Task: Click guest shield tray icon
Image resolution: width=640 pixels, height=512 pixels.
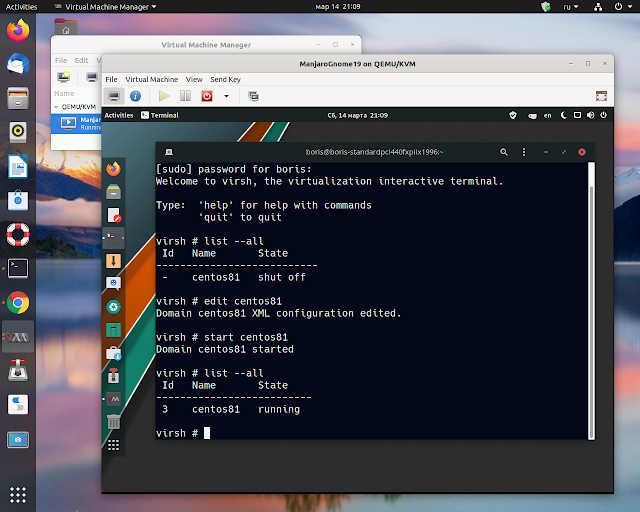Action: tap(513, 116)
